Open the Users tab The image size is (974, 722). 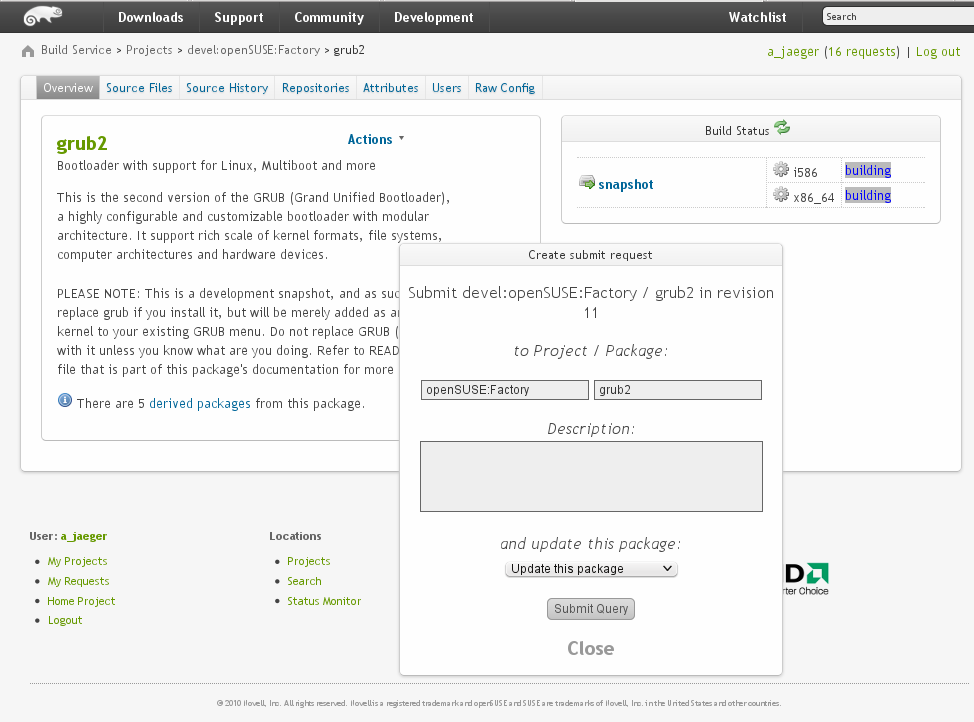447,88
